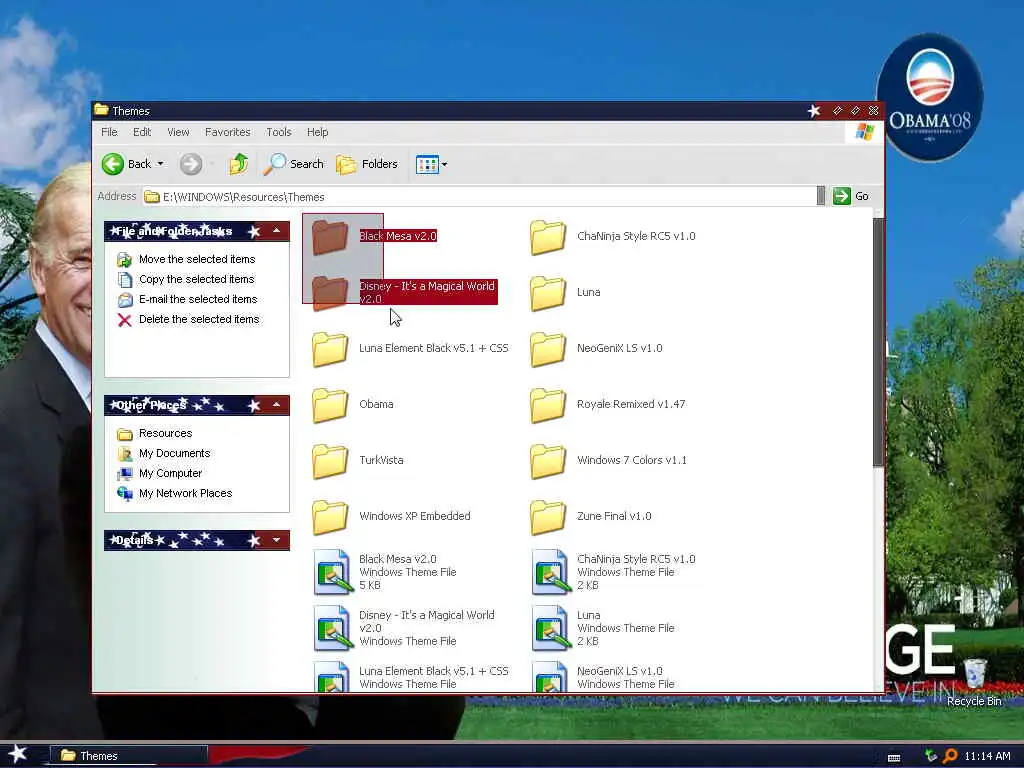Viewport: 1024px width, 768px height.
Task: Open Resources in Other Places
Action: (154, 434)
